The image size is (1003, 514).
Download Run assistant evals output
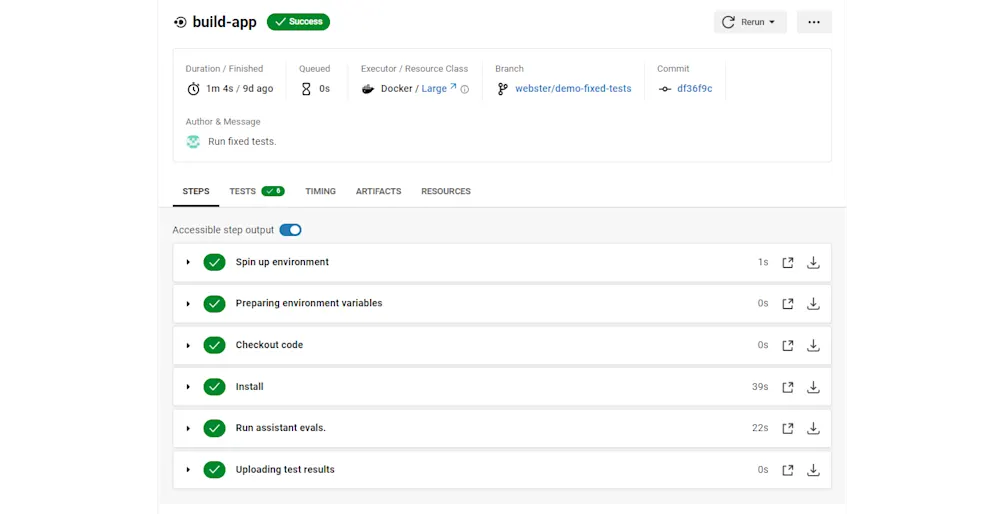click(x=813, y=428)
